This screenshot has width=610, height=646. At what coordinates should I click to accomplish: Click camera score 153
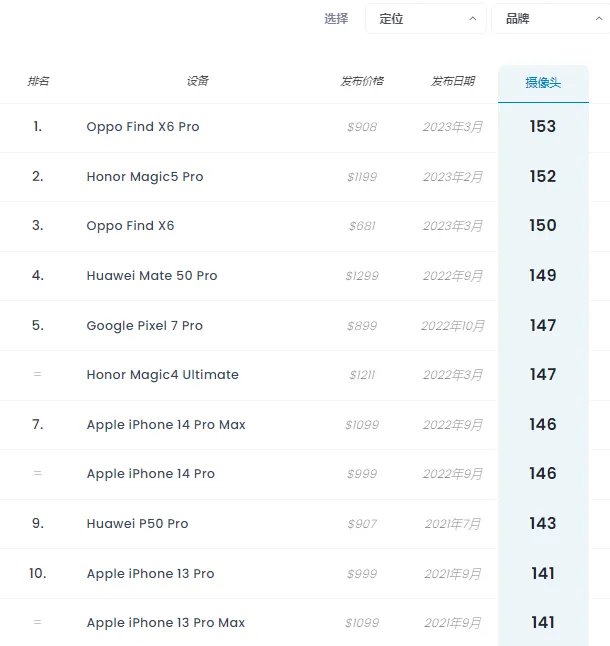[543, 127]
